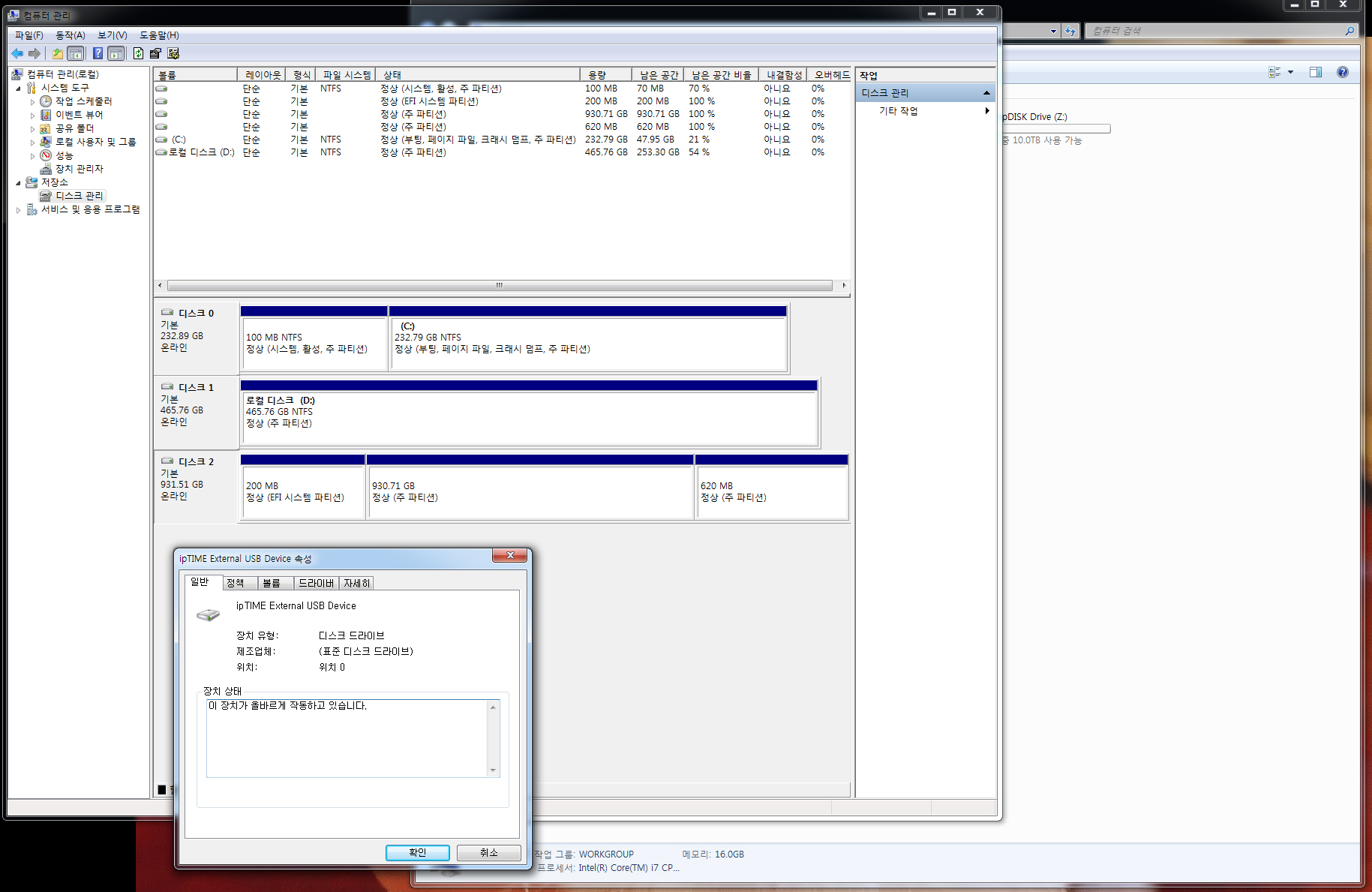Image resolution: width=1372 pixels, height=892 pixels.
Task: Click the Explorer search magnifier icon
Action: (1349, 31)
